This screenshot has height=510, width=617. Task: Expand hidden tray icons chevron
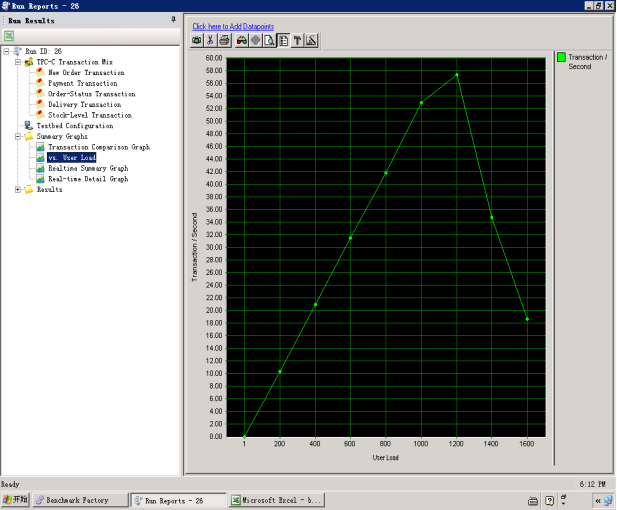point(598,501)
